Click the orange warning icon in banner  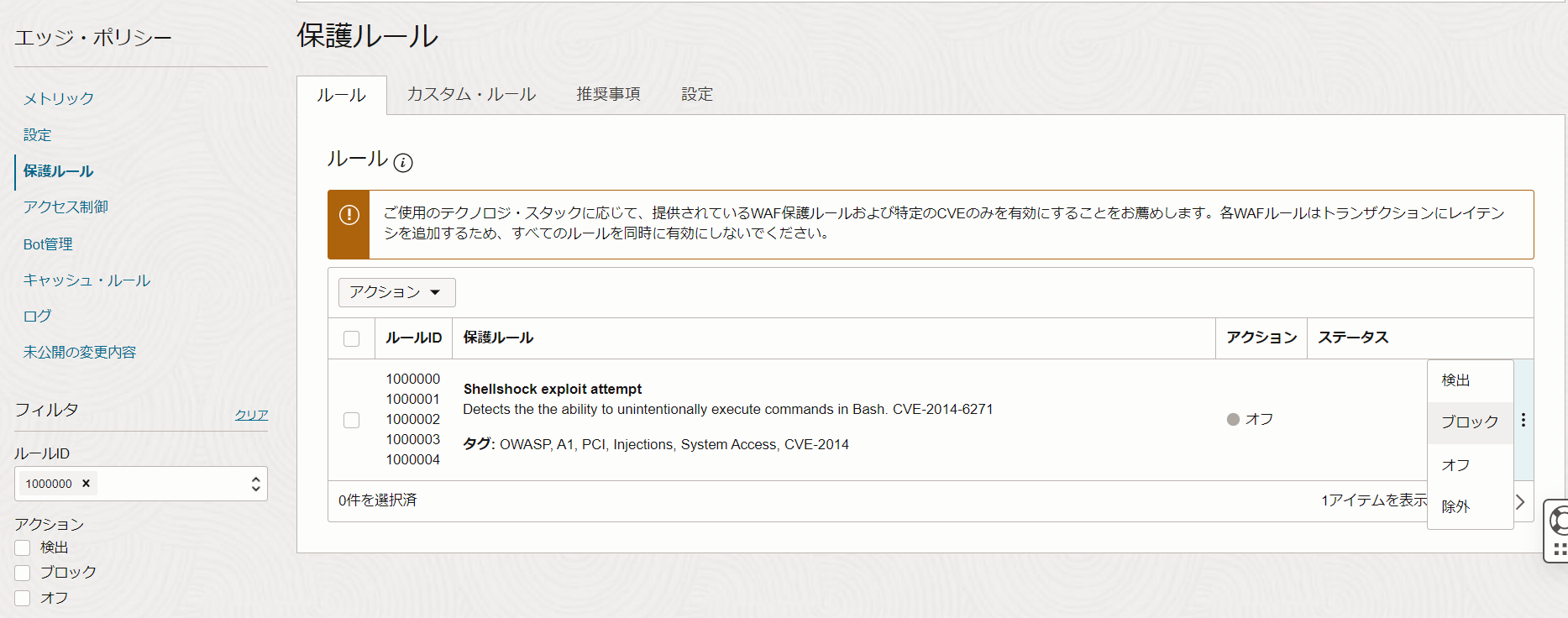tap(349, 215)
